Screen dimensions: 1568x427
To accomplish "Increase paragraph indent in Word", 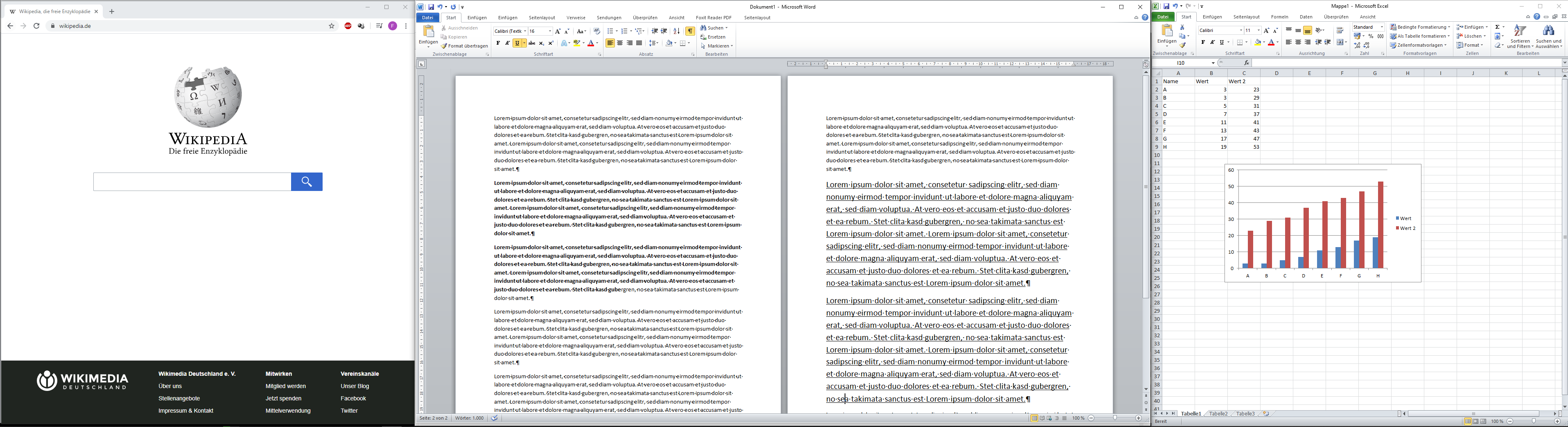I will [x=664, y=31].
